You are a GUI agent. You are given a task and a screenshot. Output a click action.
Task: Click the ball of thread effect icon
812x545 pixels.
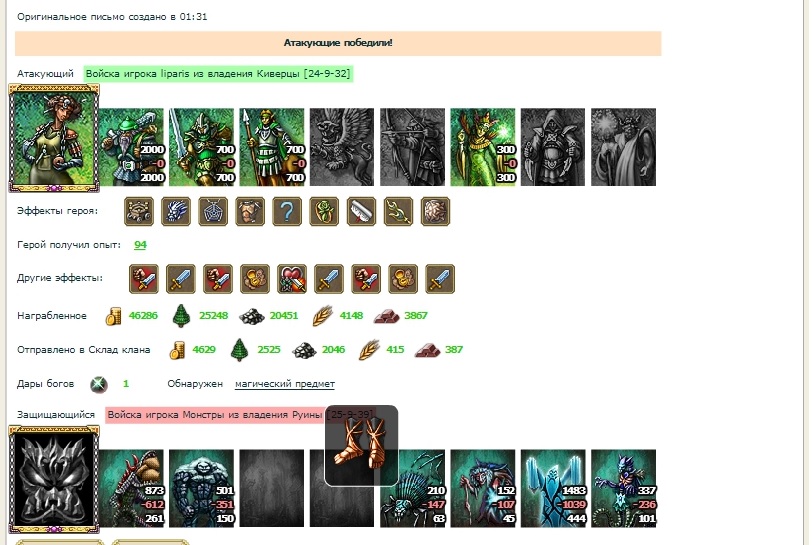tap(436, 211)
